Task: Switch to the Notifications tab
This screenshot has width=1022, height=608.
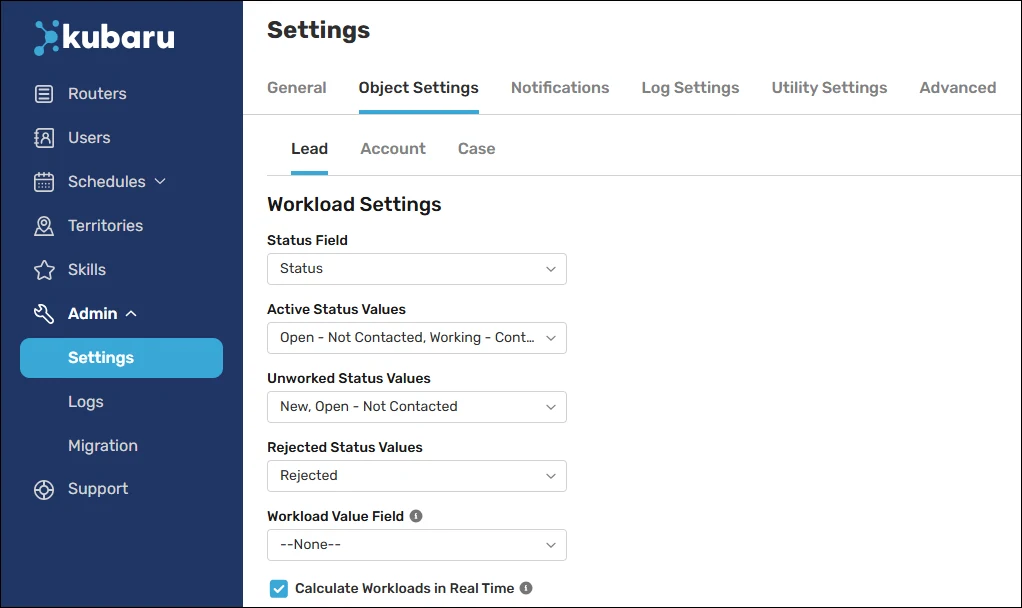Action: pyautogui.click(x=560, y=88)
